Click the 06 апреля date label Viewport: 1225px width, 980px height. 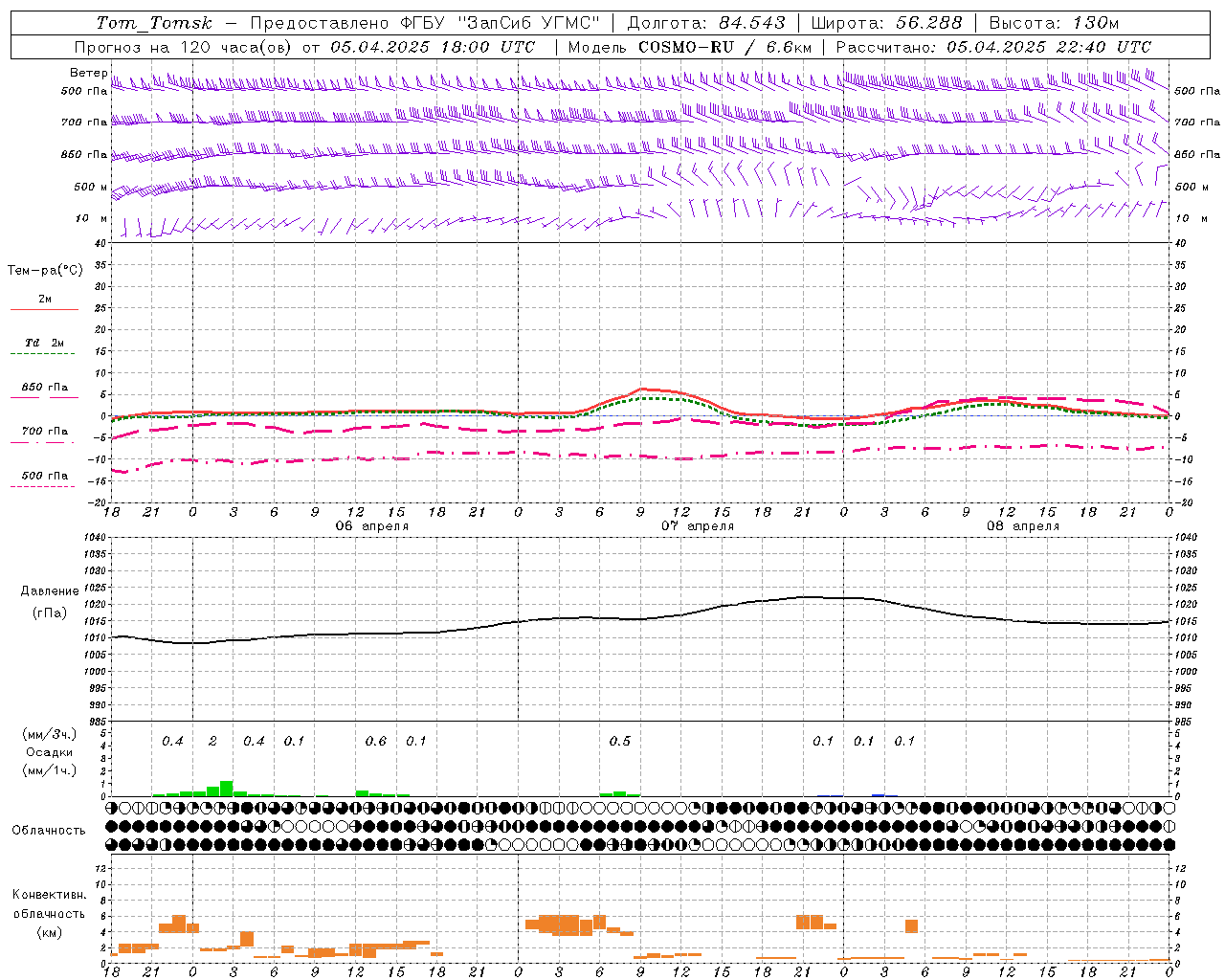[x=371, y=526]
